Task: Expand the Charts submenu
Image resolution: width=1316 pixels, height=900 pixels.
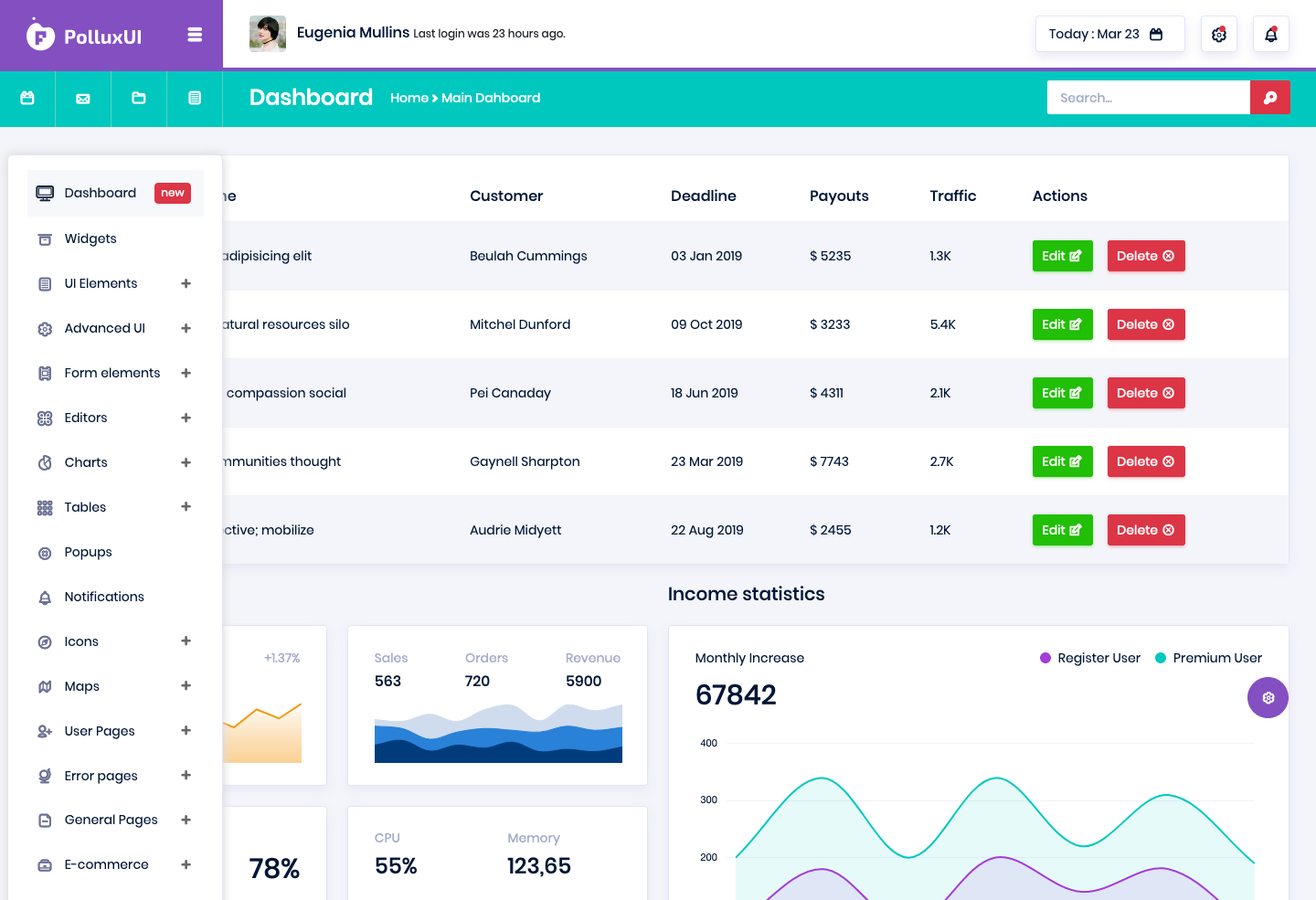Action: 186,462
